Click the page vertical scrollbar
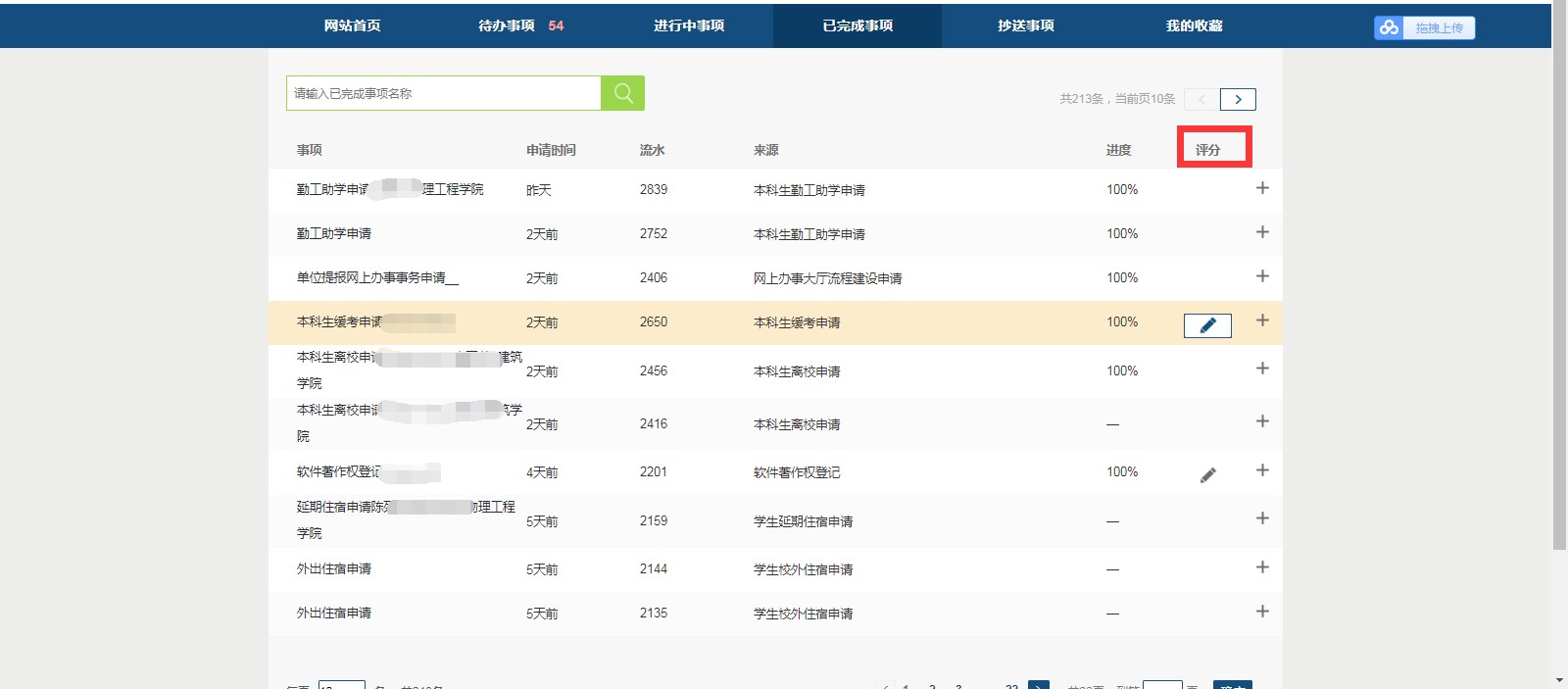 tap(1559, 294)
